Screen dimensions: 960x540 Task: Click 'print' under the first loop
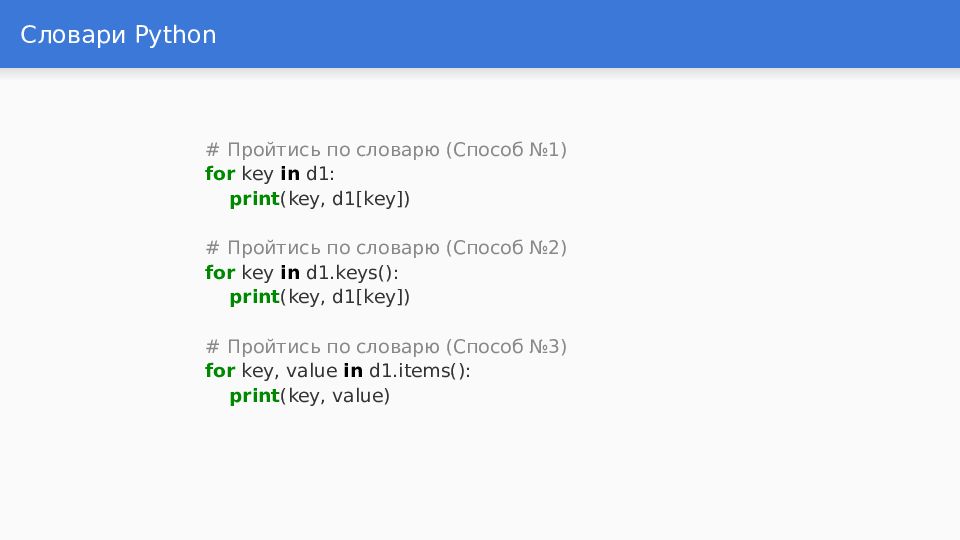[254, 199]
